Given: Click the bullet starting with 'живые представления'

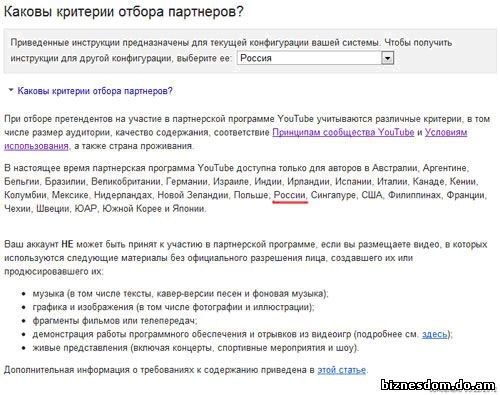Looking at the screenshot, I should coord(196,348).
